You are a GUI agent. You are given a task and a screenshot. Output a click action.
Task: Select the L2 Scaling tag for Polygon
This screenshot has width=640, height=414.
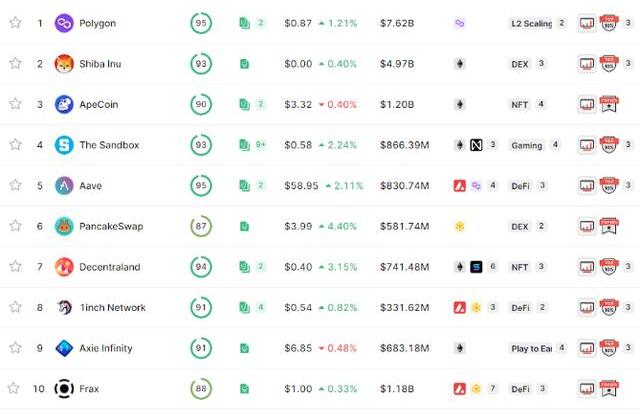[531, 23]
